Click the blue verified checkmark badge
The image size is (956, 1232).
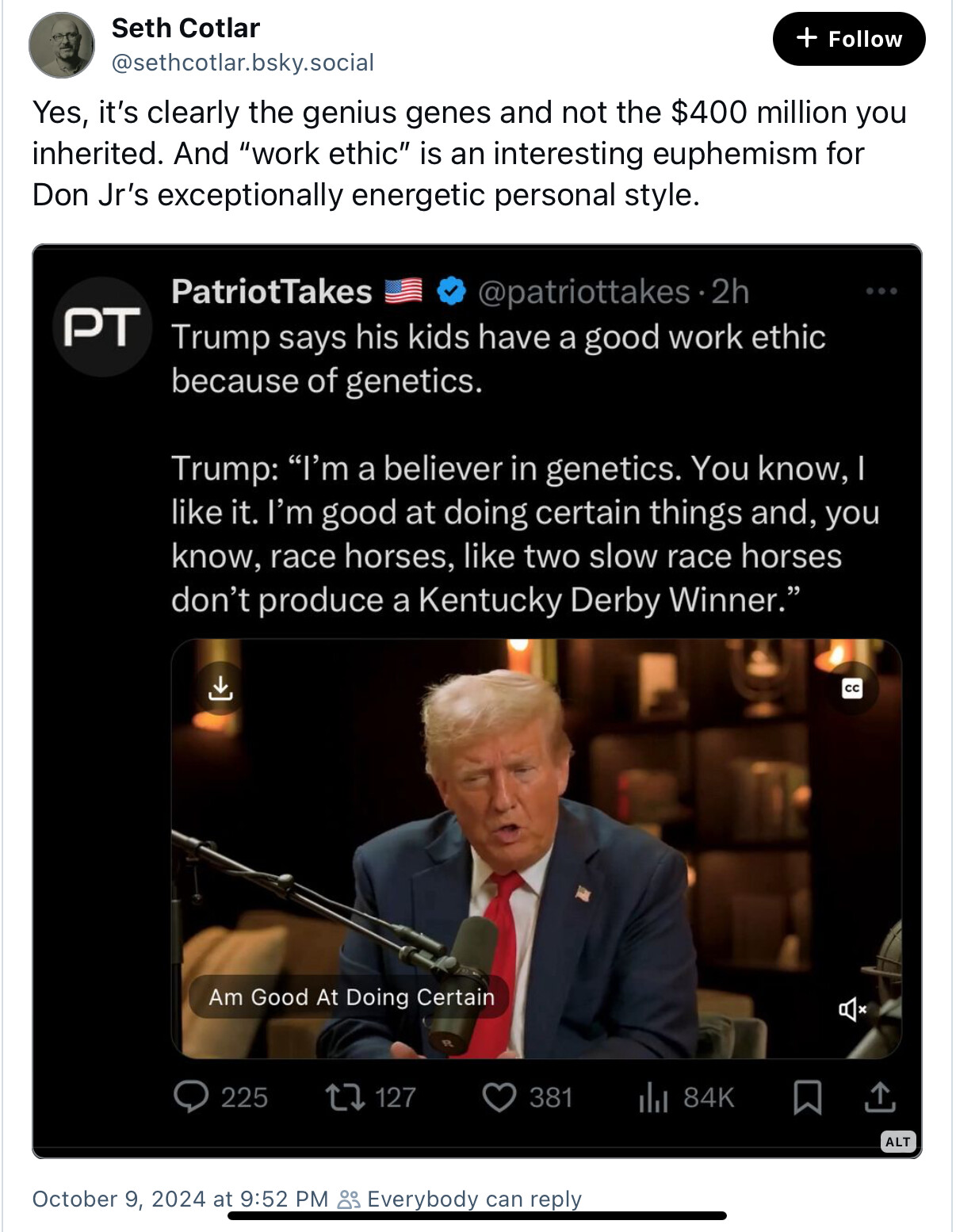pyautogui.click(x=452, y=292)
